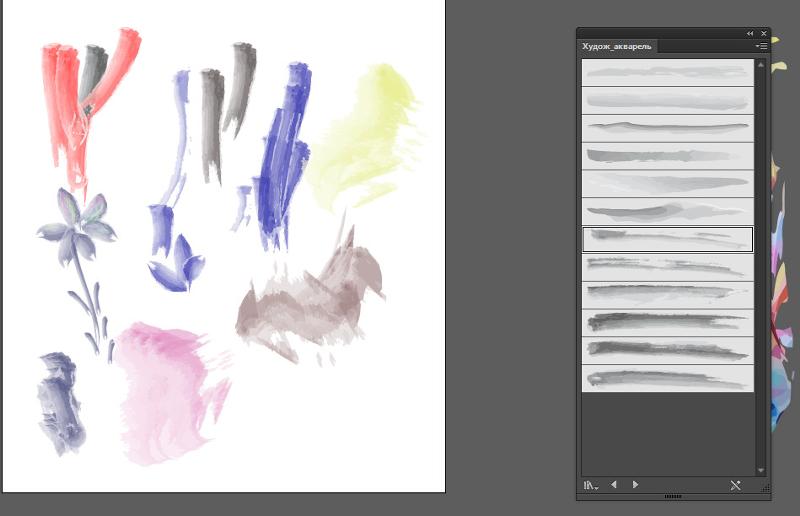Select the eighth brush stroke thumbnail

click(668, 267)
